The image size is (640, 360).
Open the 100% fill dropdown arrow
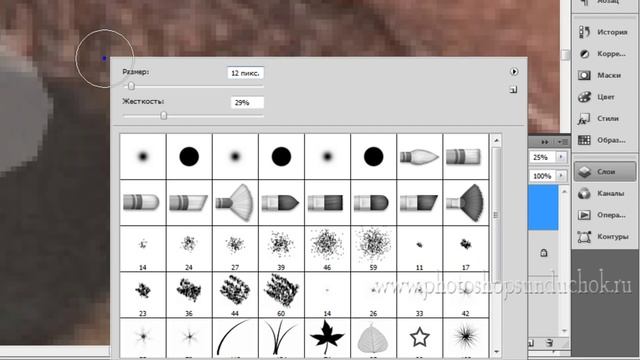pyautogui.click(x=561, y=176)
